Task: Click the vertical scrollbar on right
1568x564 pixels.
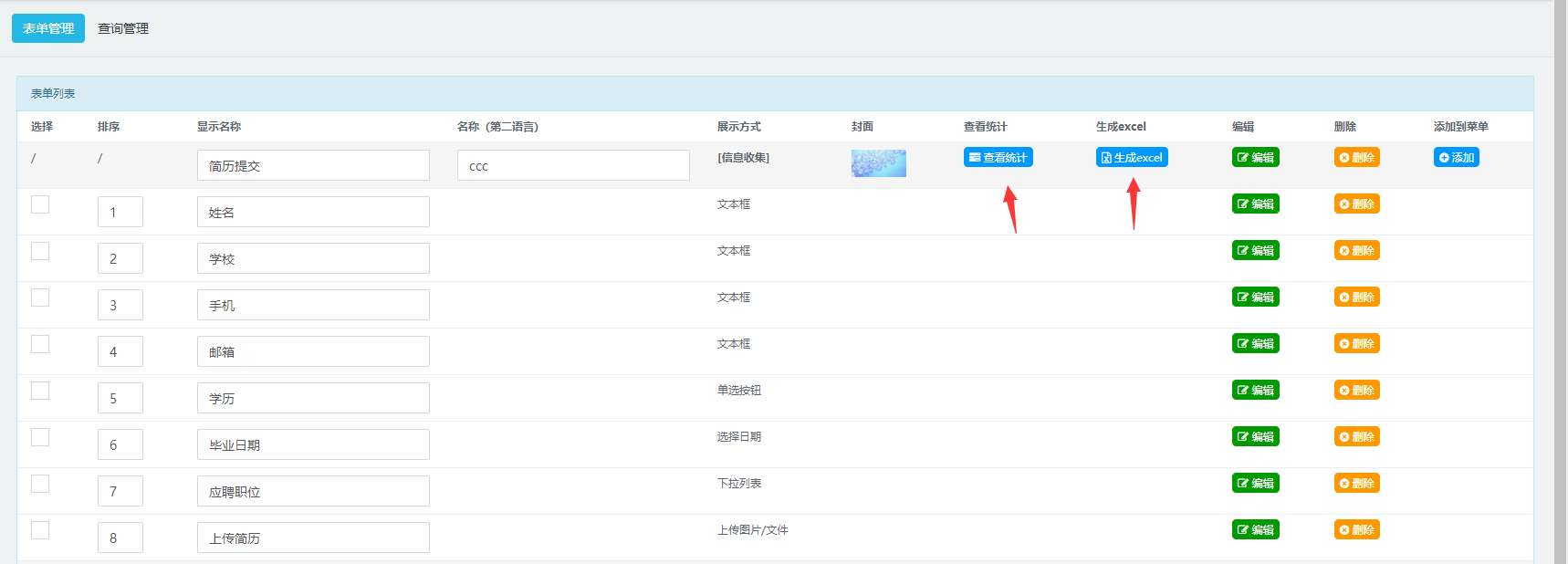Action: point(1560,274)
